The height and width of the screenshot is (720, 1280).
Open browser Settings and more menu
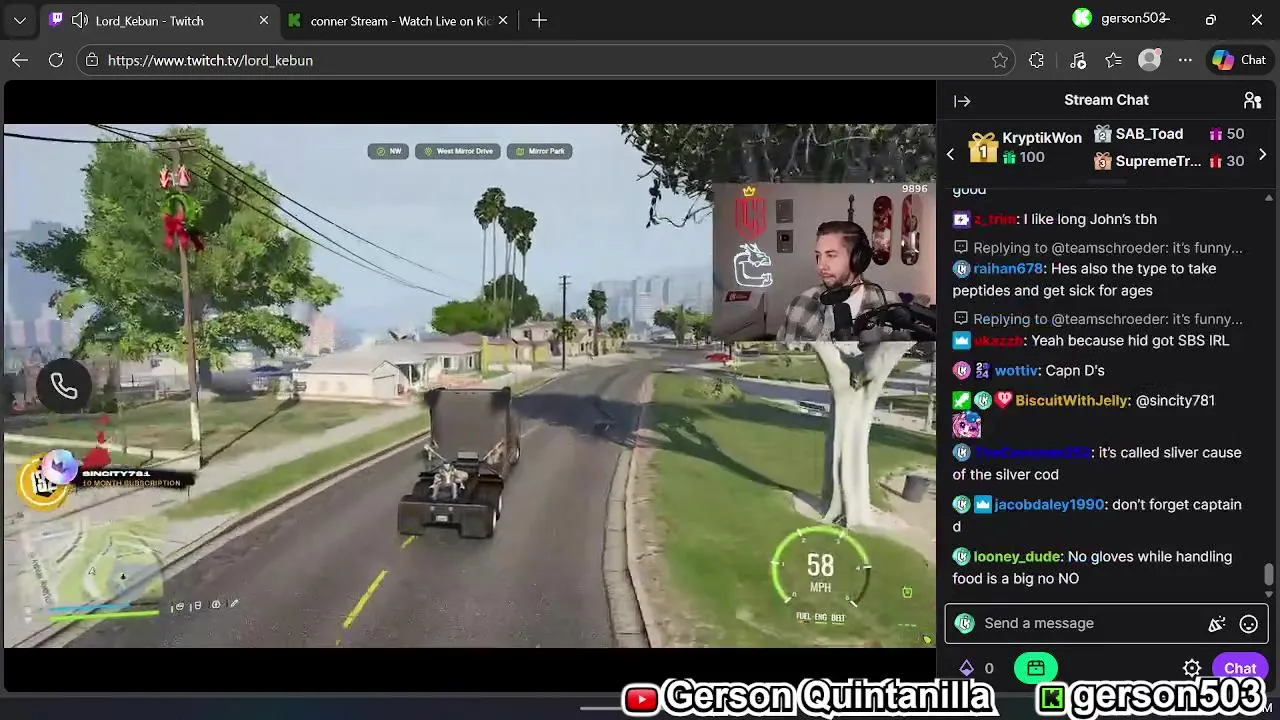(1185, 60)
